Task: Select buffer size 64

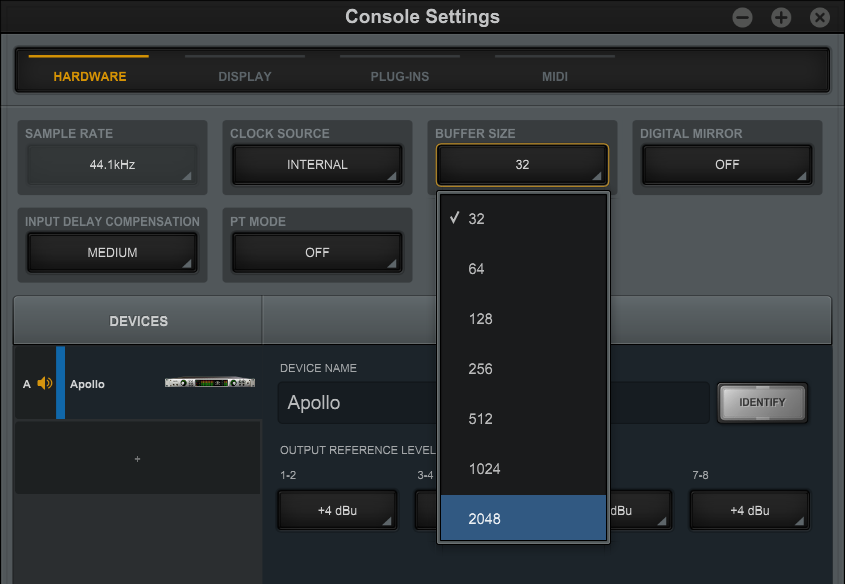Action: click(x=523, y=268)
